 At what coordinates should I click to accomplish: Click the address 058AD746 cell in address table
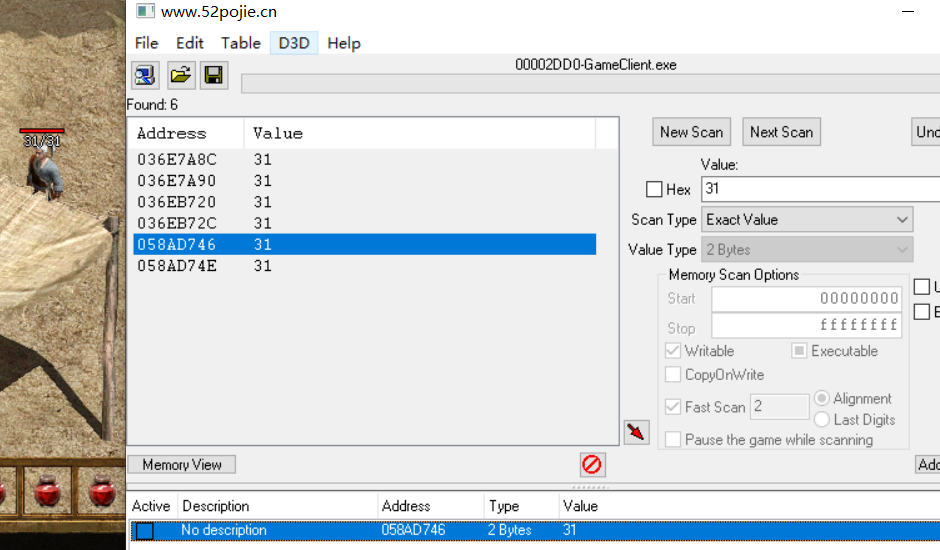coord(414,530)
